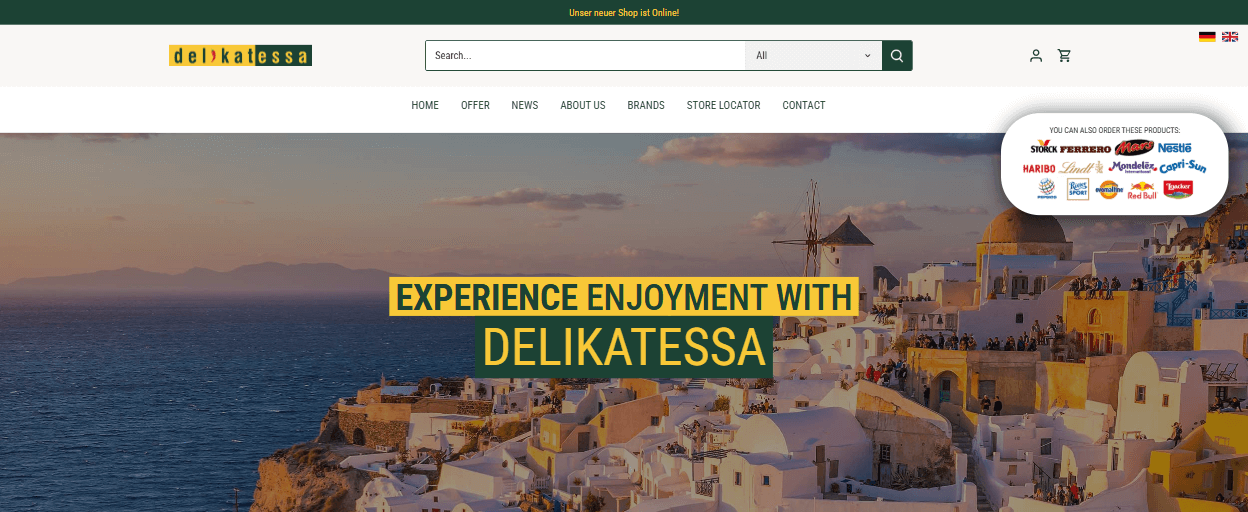Focus the Search text field
Image resolution: width=1248 pixels, height=512 pixels.
coord(586,56)
